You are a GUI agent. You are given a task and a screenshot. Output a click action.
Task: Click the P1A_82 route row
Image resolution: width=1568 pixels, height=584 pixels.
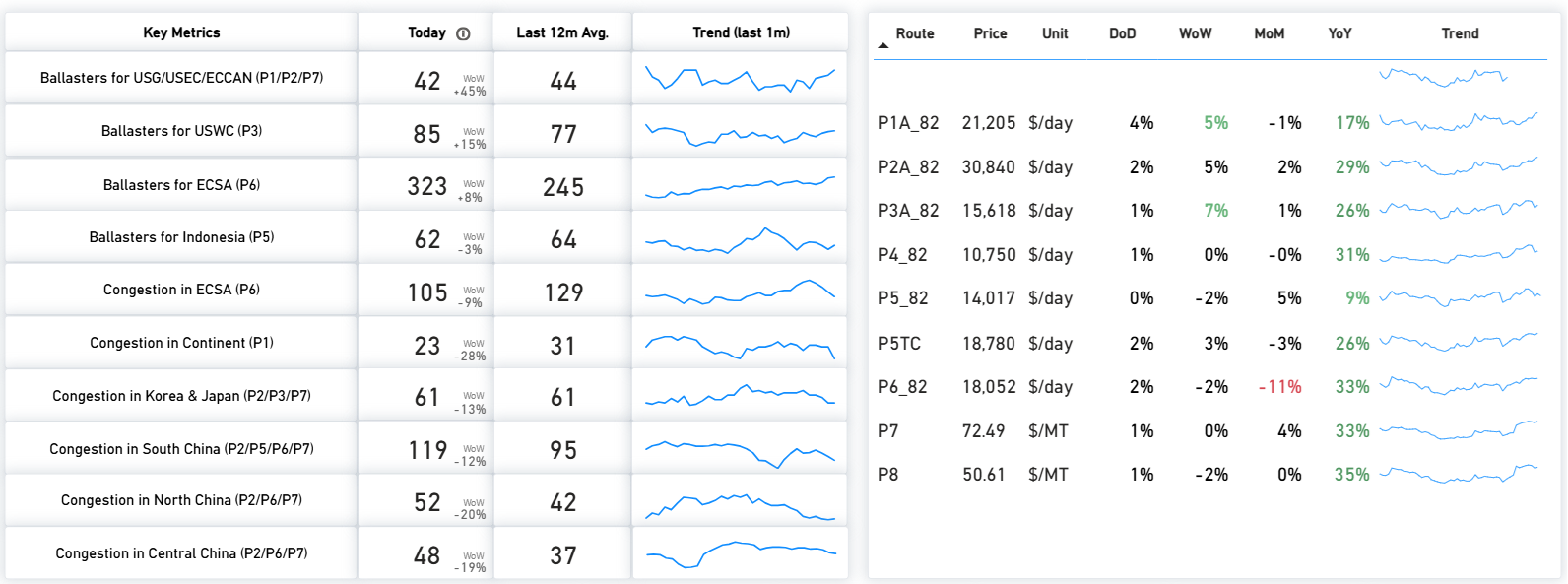point(1210,123)
